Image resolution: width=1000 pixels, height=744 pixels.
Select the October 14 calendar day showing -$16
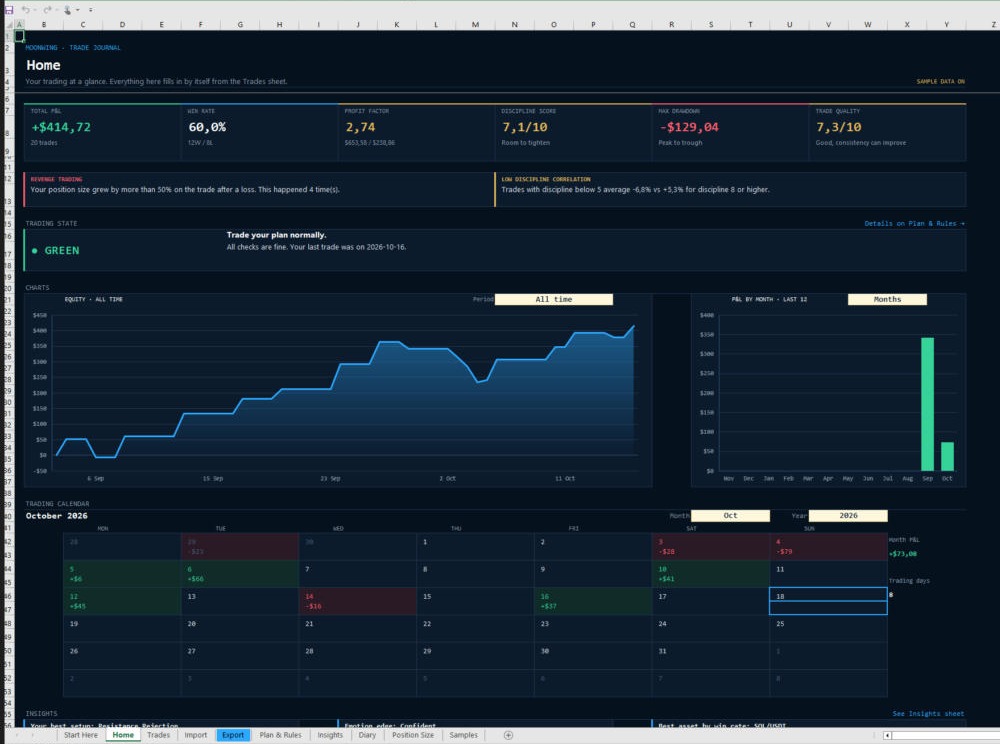click(x=357, y=601)
